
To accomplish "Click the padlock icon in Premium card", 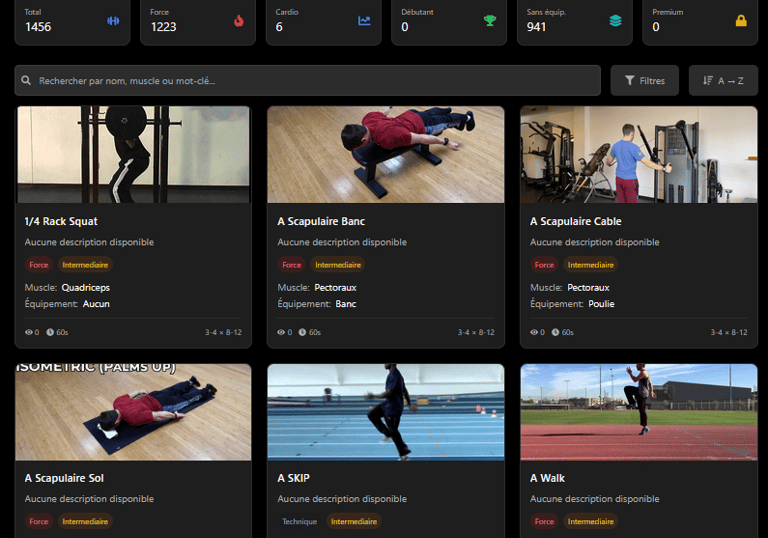I will pyautogui.click(x=741, y=21).
